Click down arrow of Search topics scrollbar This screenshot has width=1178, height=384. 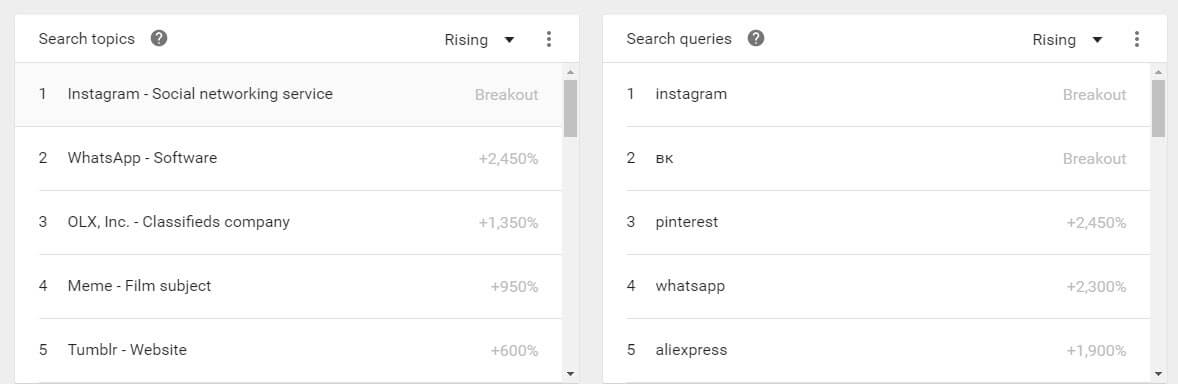(x=570, y=373)
